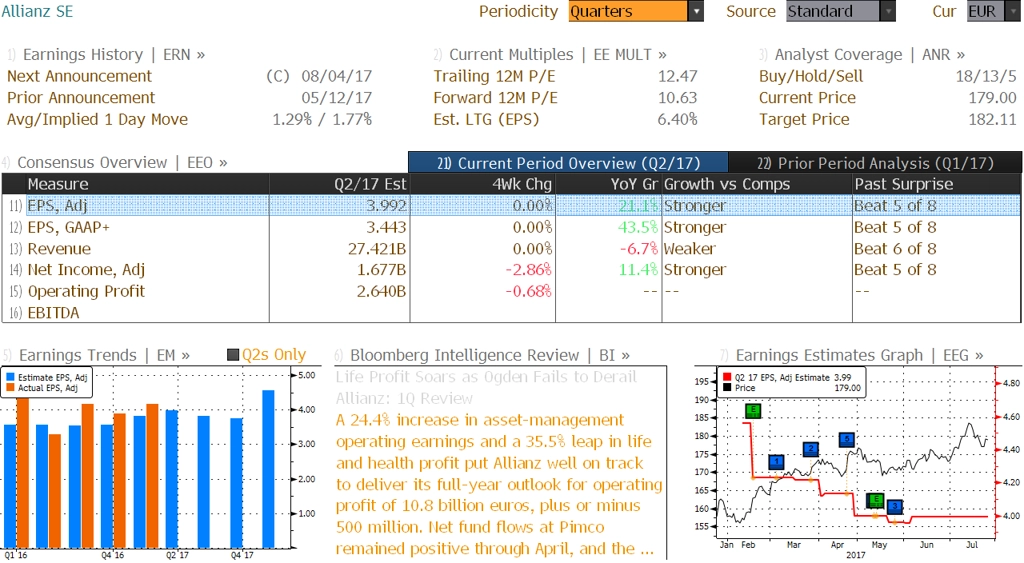Select the Operating Profit measure row
The width and height of the screenshot is (1024, 563).
511,291
